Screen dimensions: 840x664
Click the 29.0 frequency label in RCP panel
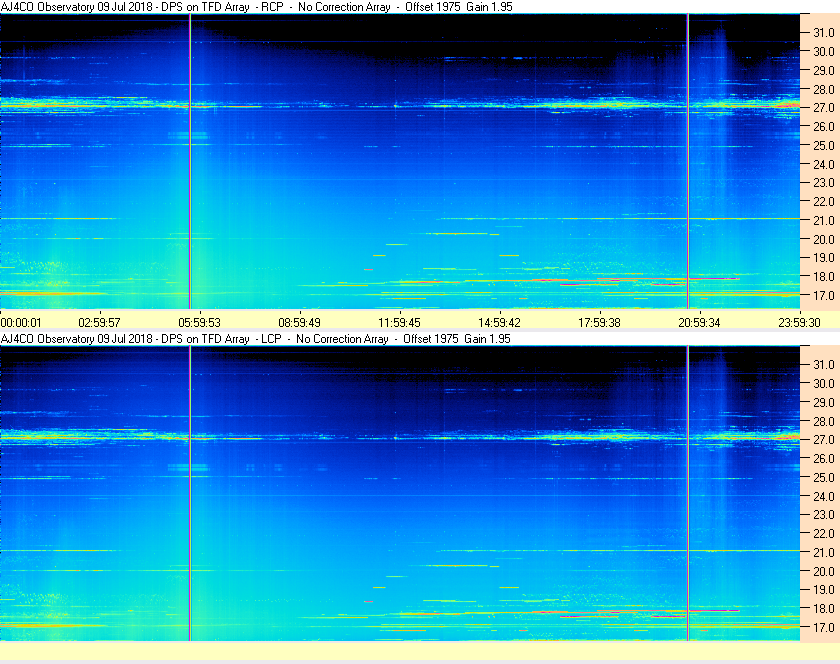click(824, 70)
